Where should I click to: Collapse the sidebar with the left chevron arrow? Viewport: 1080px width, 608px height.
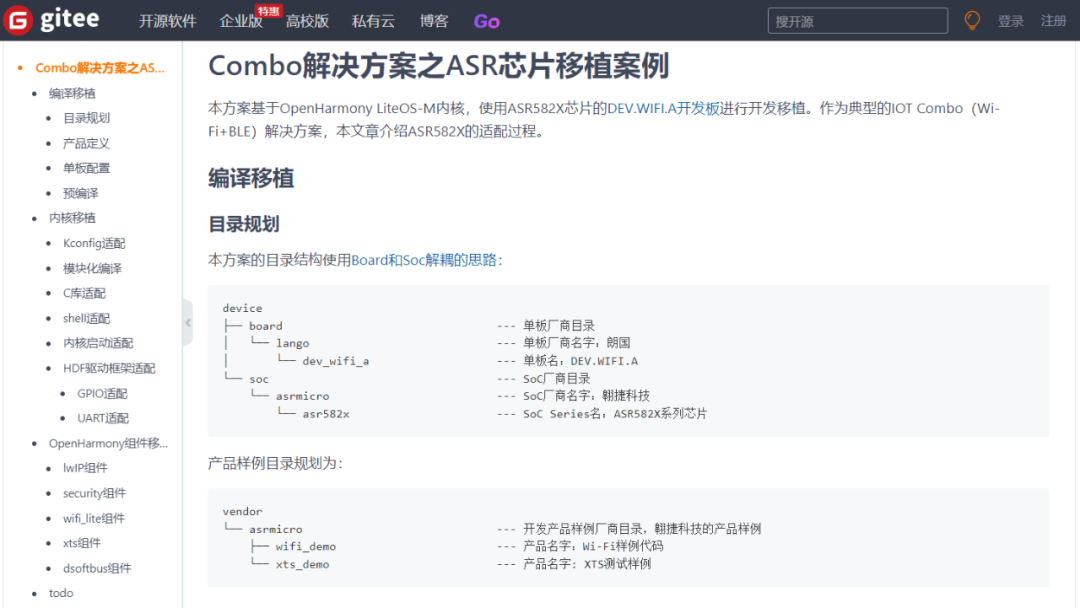click(188, 323)
